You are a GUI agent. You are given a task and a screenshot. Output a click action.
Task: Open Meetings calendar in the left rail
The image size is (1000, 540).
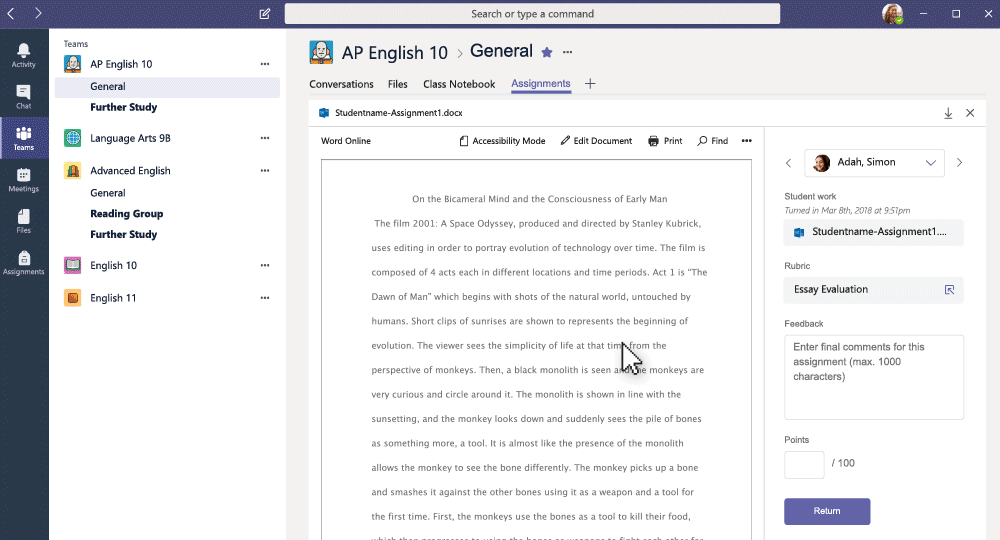point(24,180)
